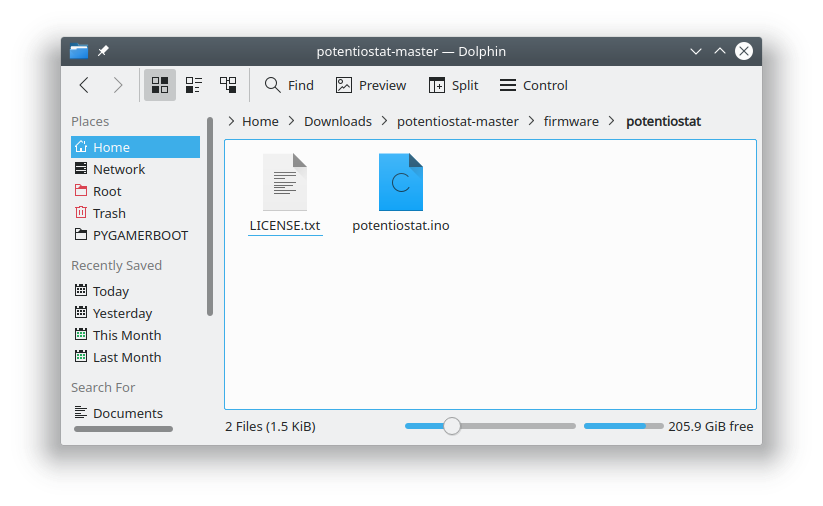Show files saved Yesterday
823x506 pixels.
135,313
